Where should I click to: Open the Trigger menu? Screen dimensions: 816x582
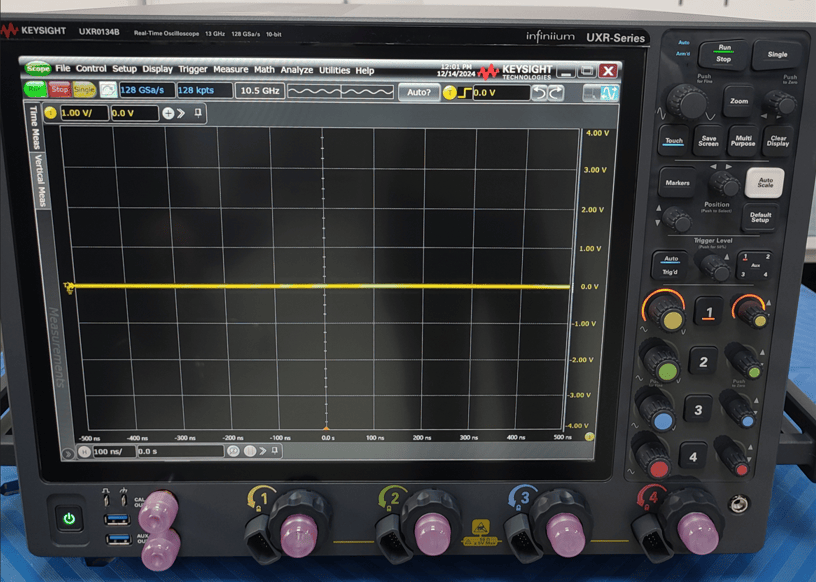[193, 69]
